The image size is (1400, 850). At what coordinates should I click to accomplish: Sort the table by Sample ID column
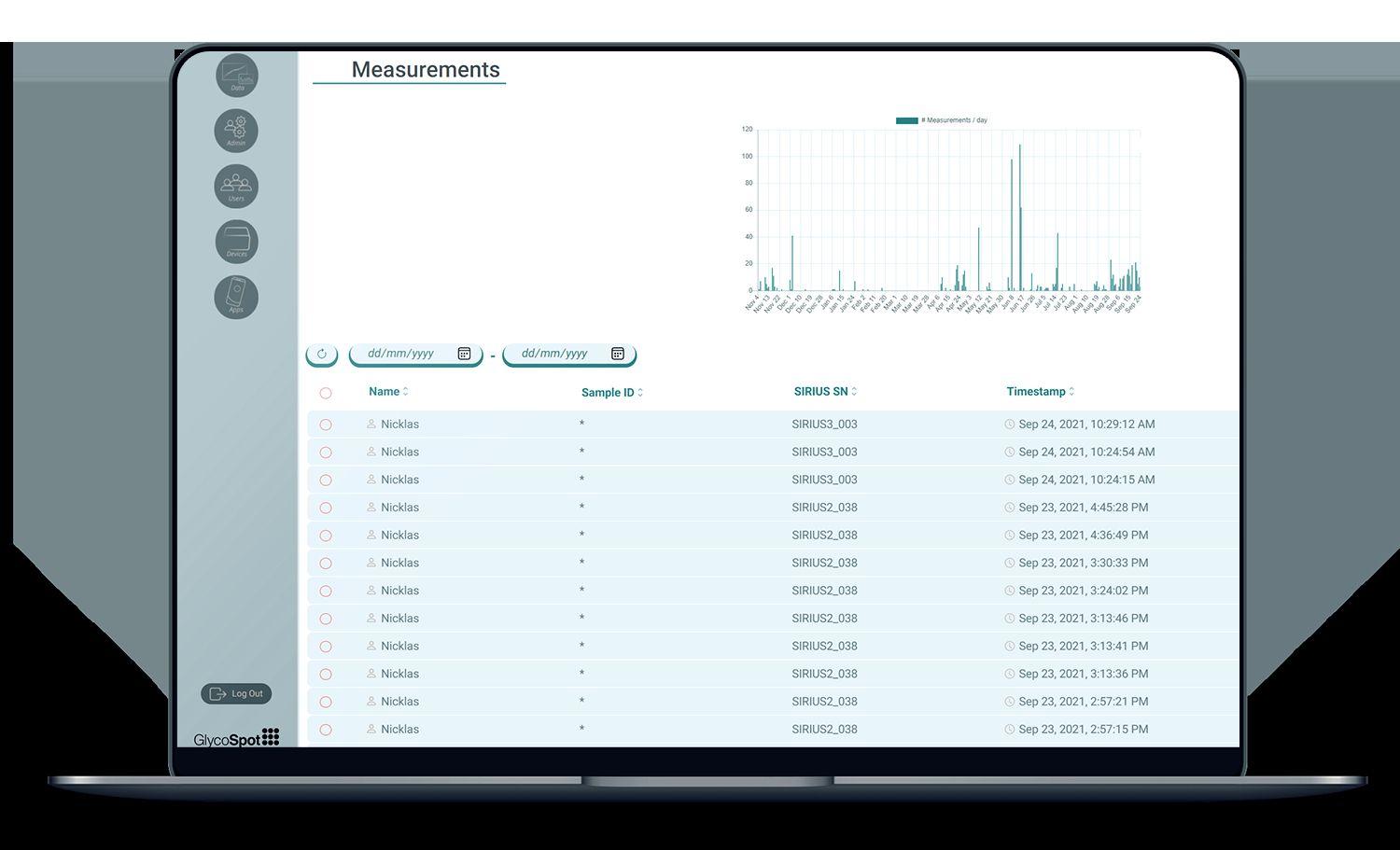click(x=612, y=393)
